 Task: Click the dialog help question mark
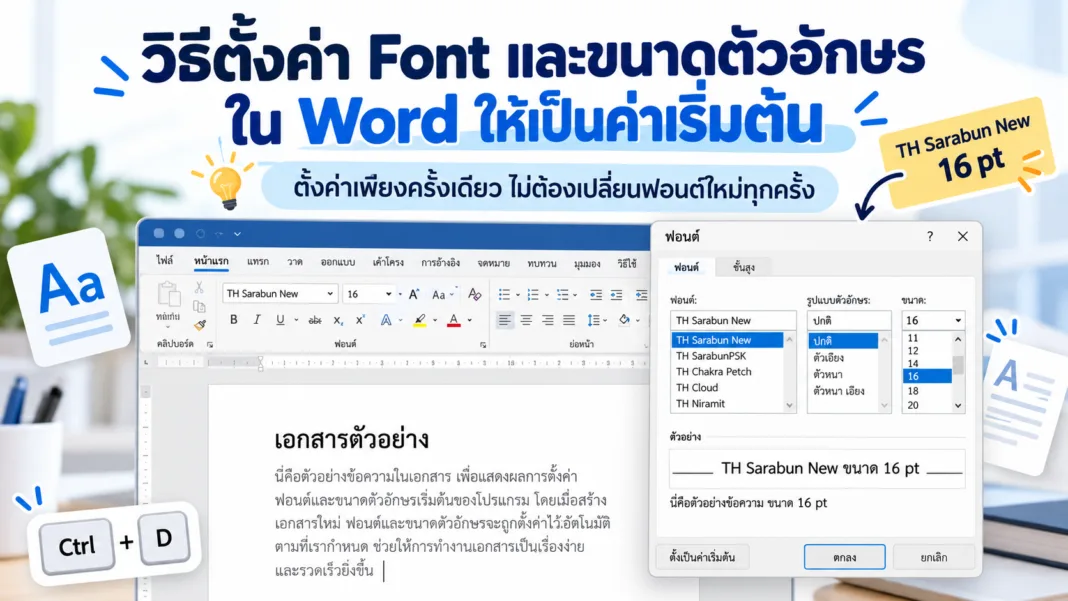click(930, 236)
